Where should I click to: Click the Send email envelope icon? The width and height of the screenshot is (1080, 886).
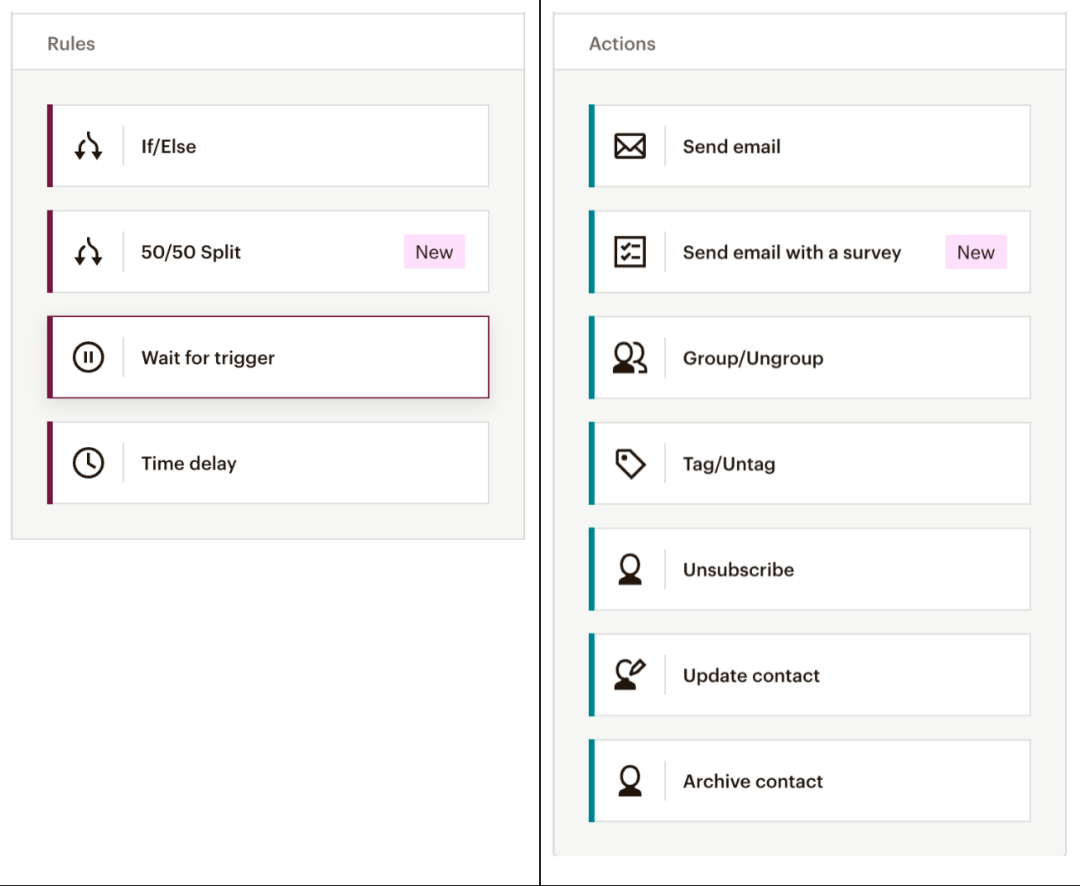(x=629, y=147)
